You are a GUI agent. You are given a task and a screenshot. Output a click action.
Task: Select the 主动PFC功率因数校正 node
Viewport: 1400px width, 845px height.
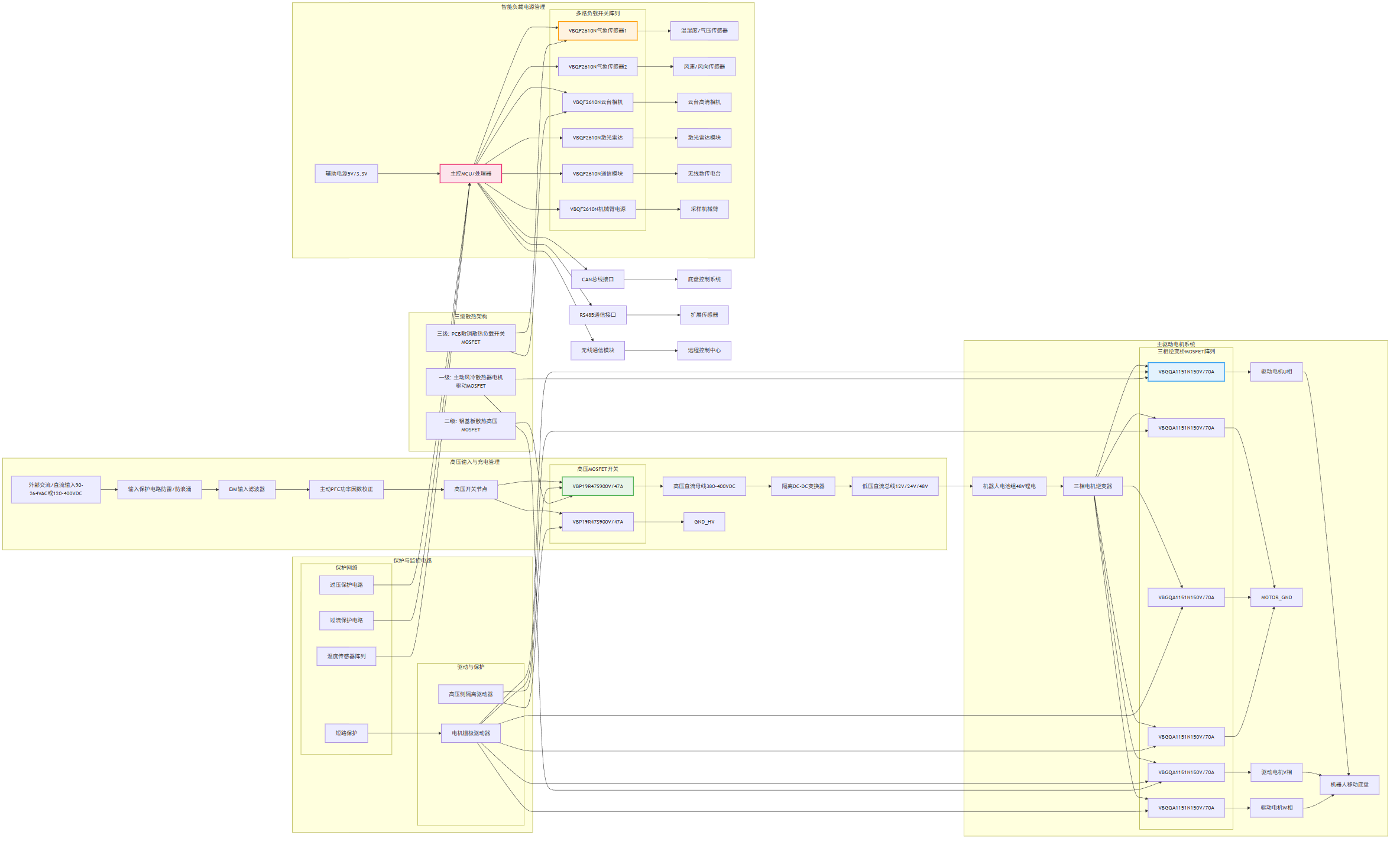(x=346, y=489)
